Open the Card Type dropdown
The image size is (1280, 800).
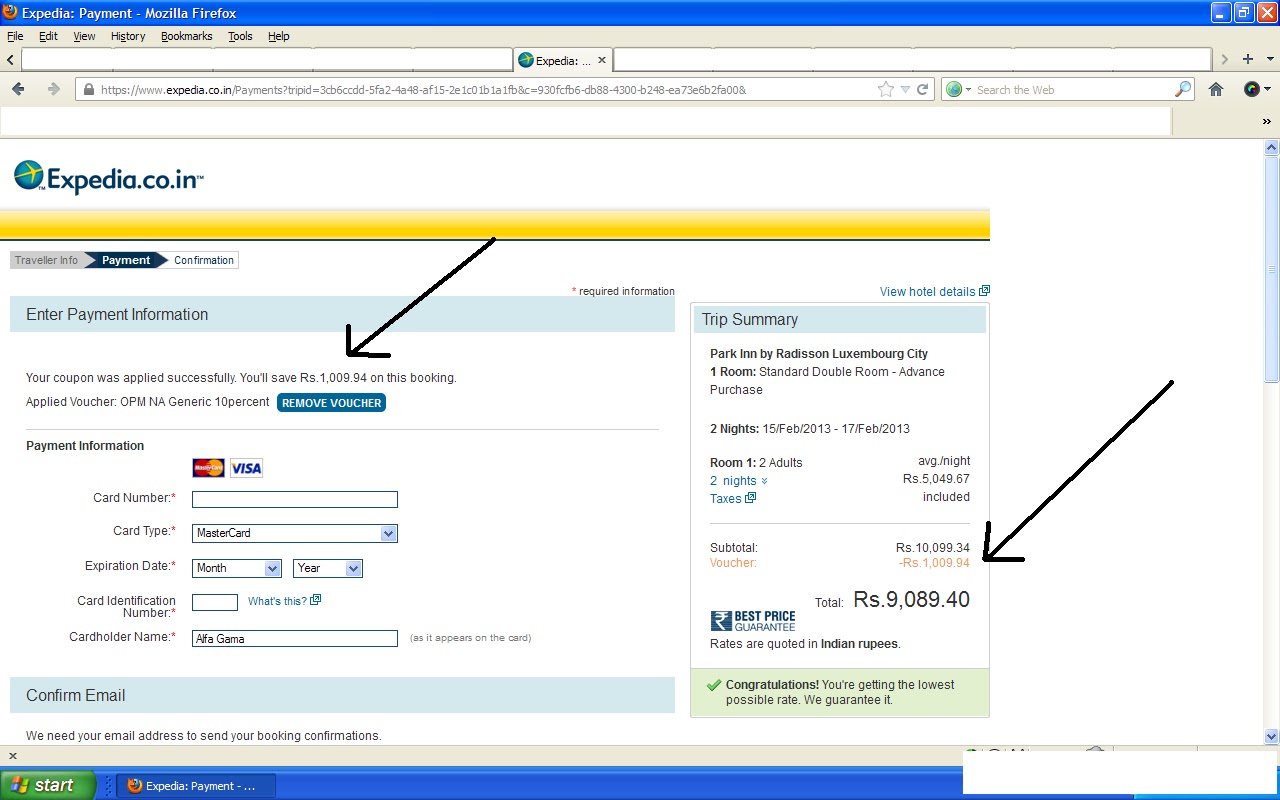295,533
